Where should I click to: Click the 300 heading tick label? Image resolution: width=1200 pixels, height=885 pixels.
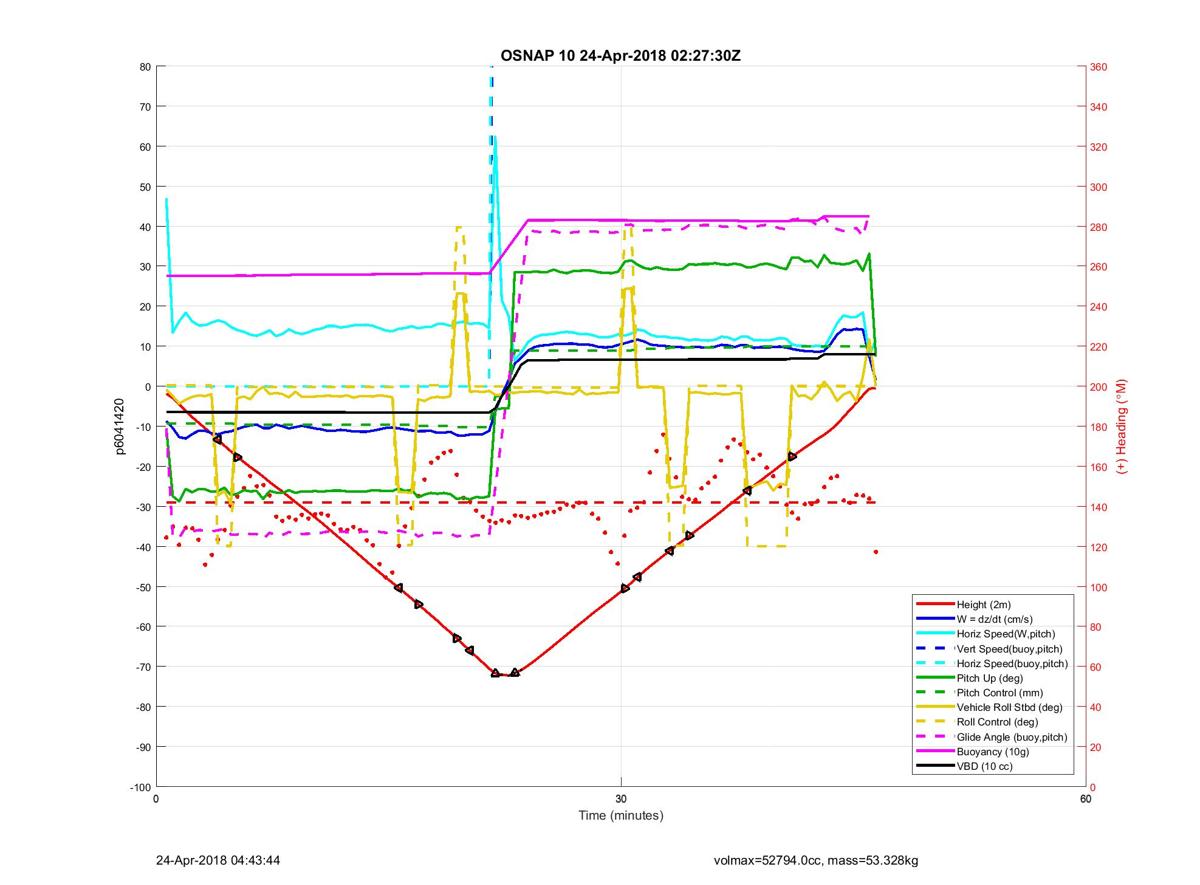coord(1099,187)
